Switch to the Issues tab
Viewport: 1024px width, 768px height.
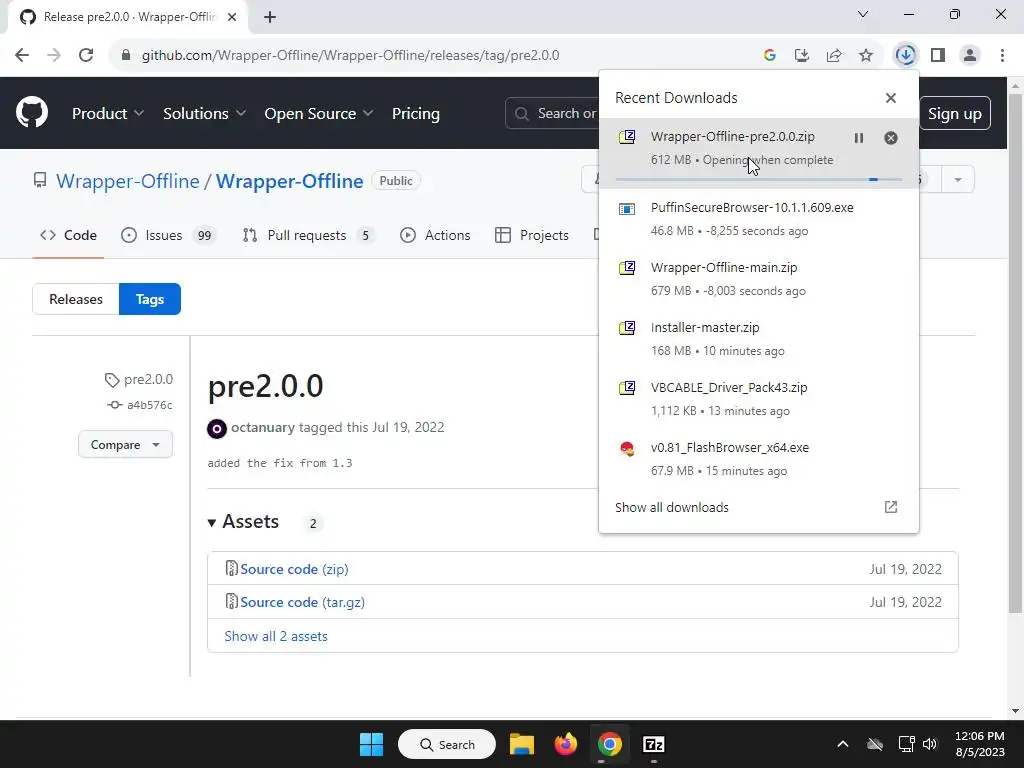pyautogui.click(x=167, y=235)
